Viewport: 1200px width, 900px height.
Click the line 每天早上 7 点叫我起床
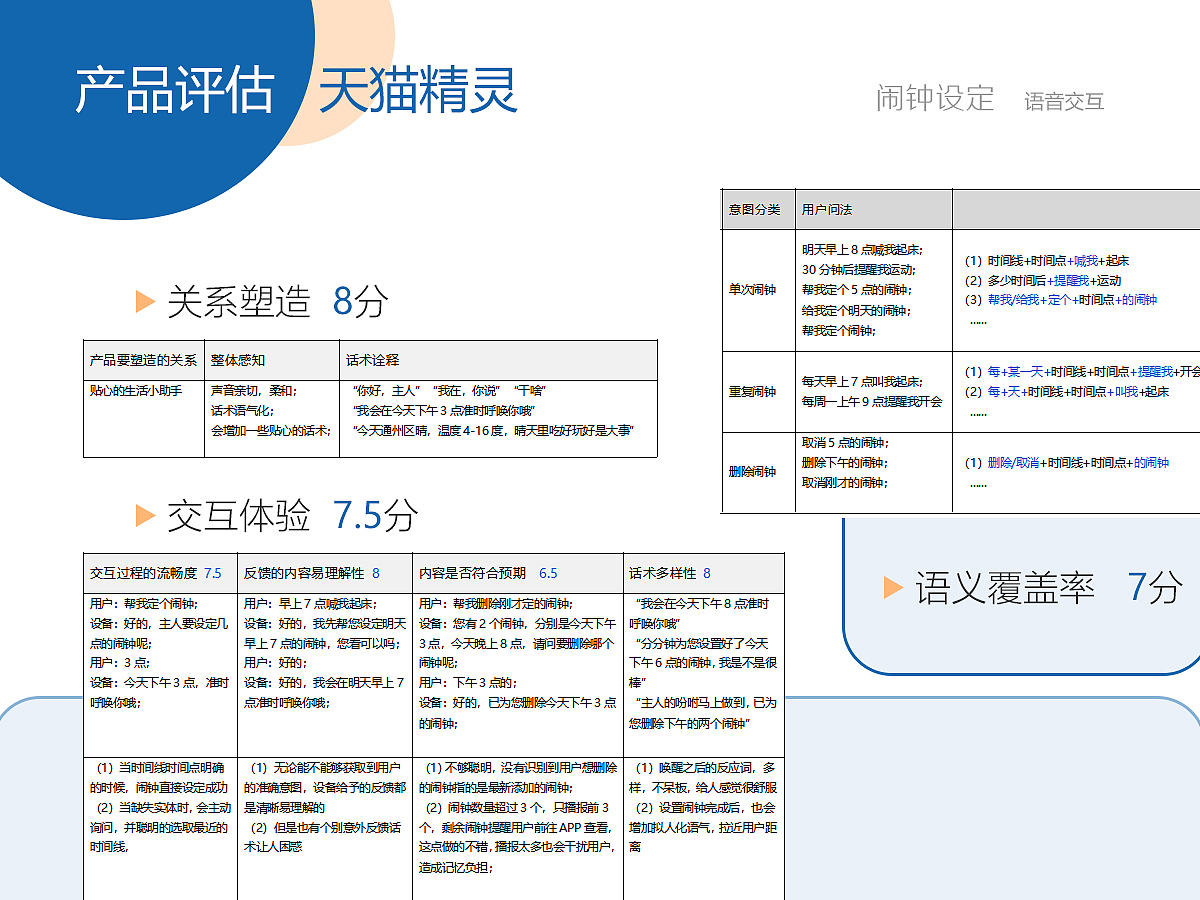[862, 381]
